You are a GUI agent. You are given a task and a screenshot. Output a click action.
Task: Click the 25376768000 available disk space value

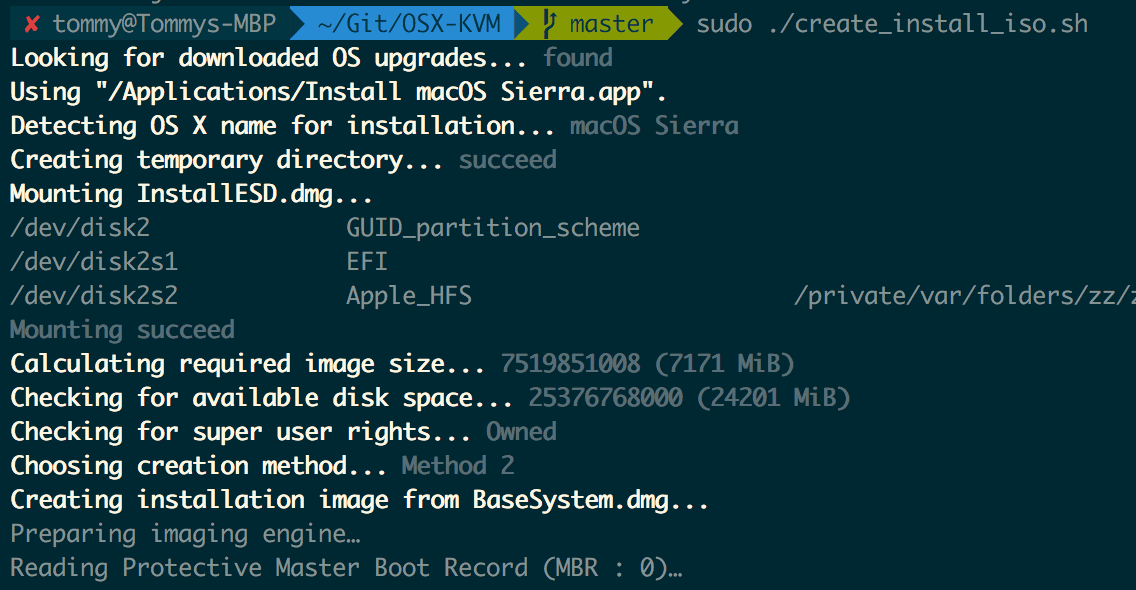click(x=606, y=397)
